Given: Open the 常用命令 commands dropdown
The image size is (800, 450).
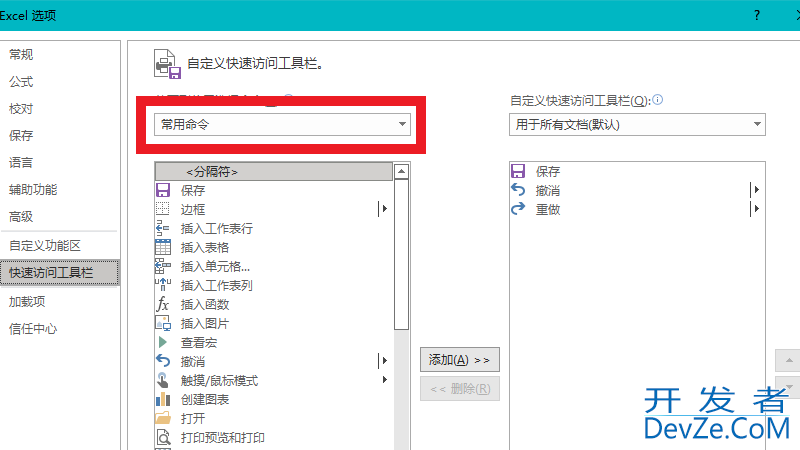Looking at the screenshot, I should point(282,124).
